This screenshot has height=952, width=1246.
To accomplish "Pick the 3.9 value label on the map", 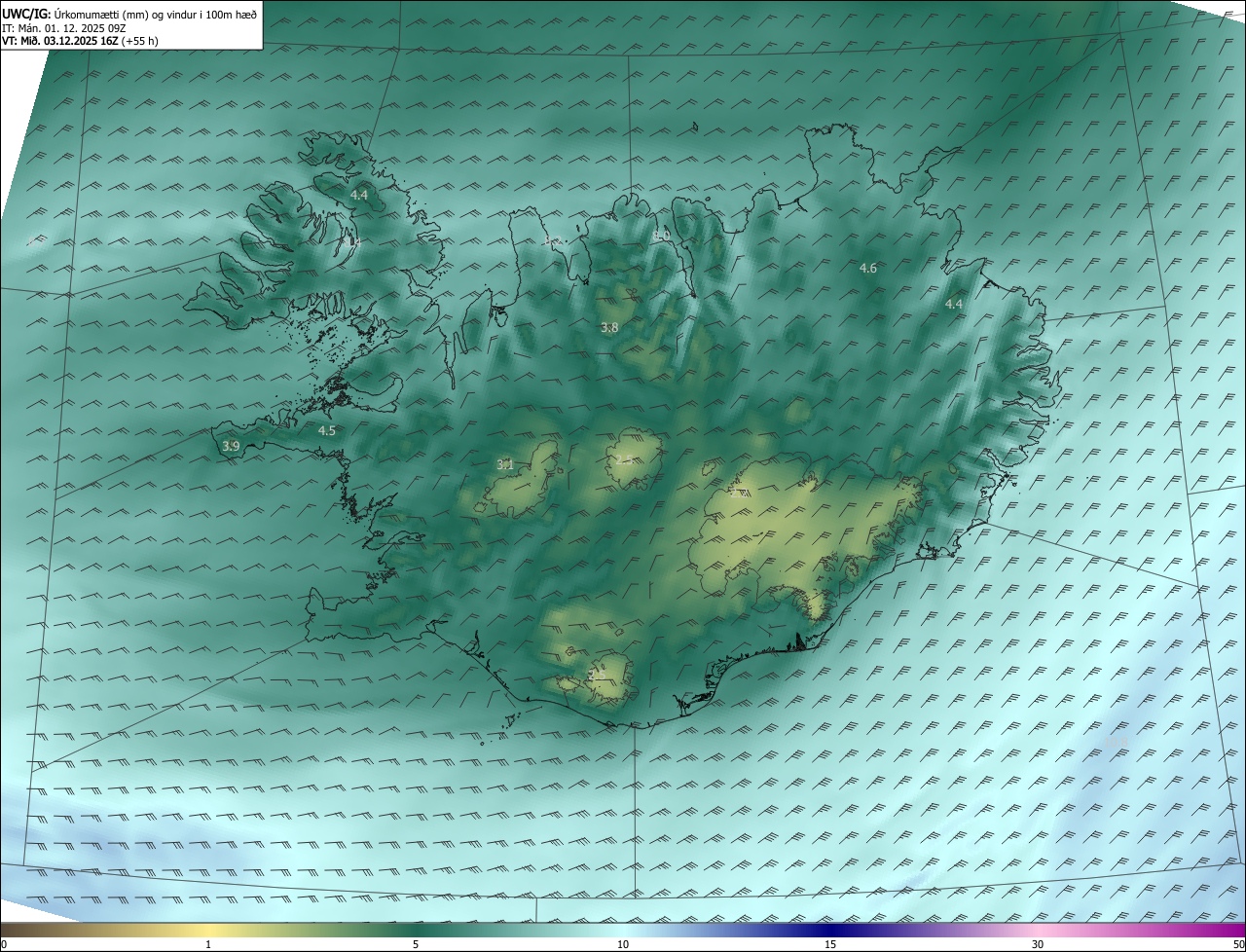I will point(231,446).
